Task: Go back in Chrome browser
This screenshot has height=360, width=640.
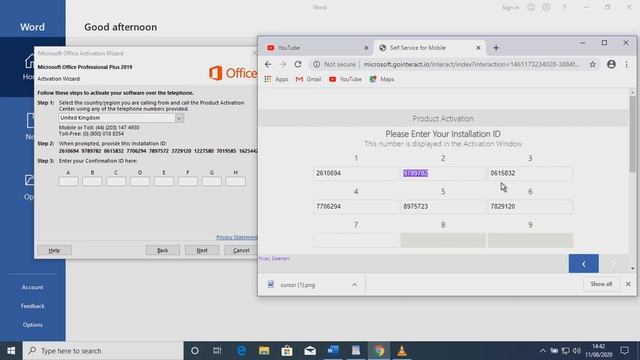Action: click(x=268, y=64)
